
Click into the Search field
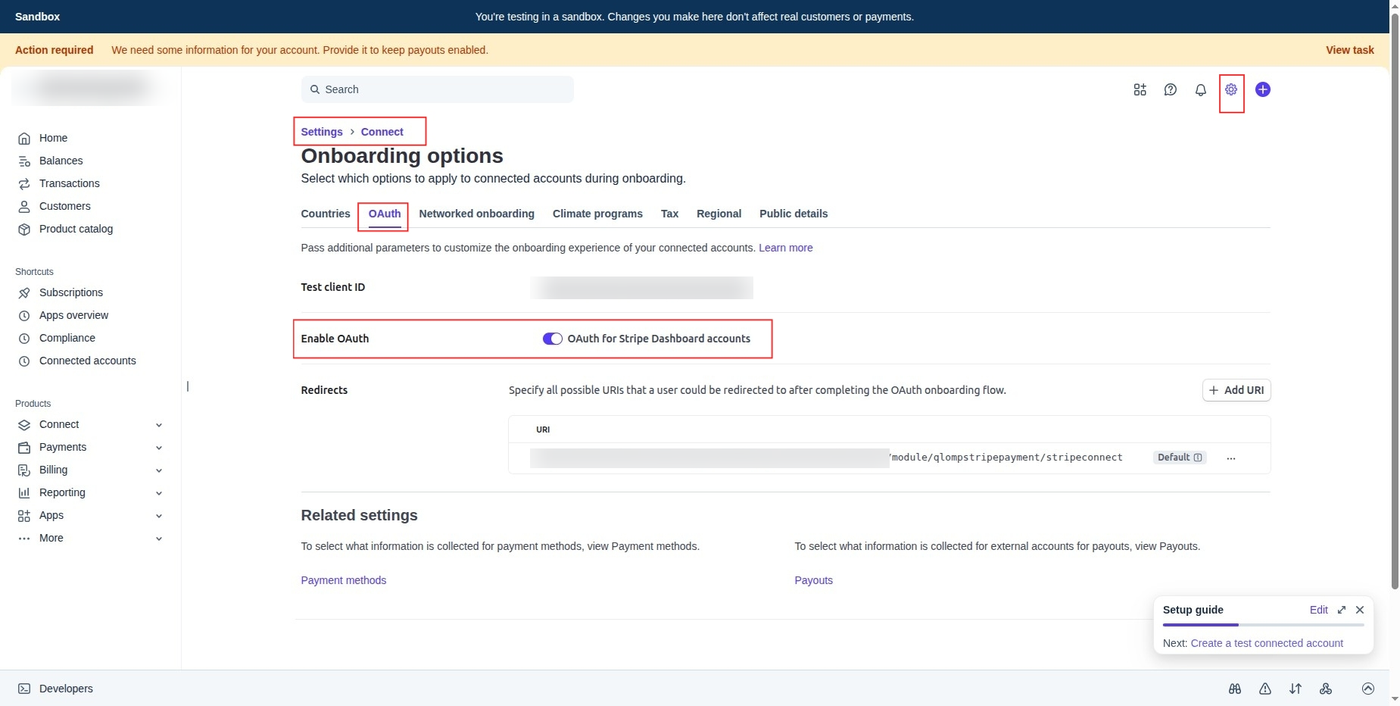tap(437, 90)
